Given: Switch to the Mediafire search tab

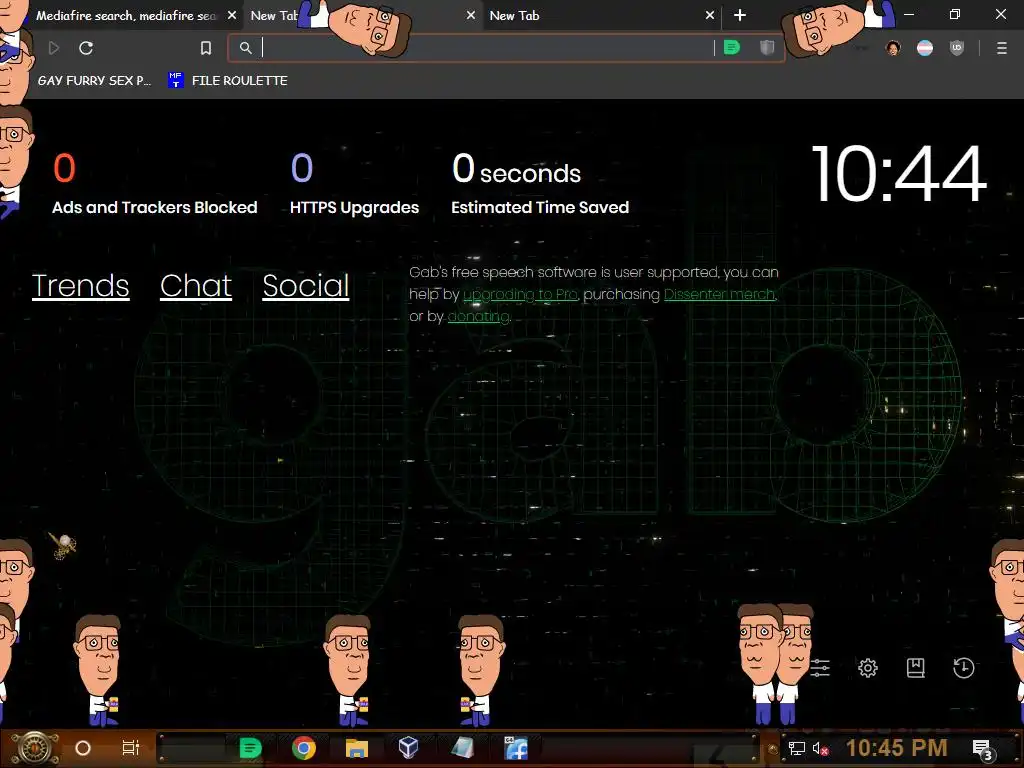Looking at the screenshot, I should [x=125, y=16].
